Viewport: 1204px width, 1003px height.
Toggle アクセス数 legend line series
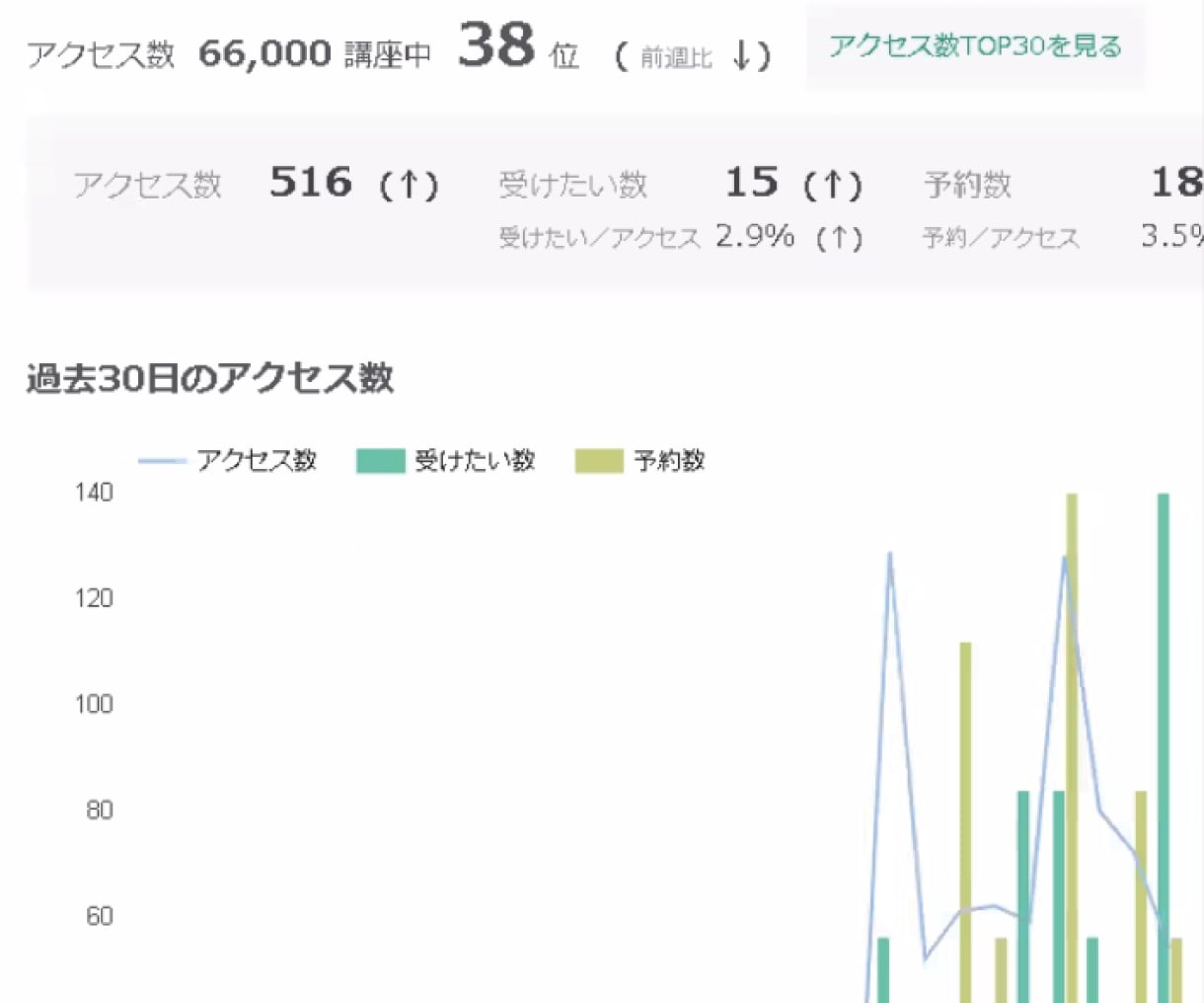click(x=227, y=460)
